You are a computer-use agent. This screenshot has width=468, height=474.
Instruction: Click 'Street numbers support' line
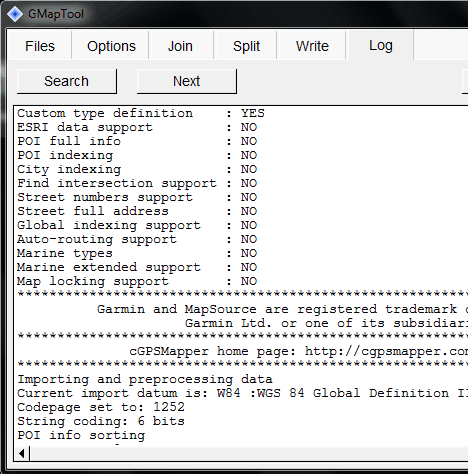tap(137, 197)
